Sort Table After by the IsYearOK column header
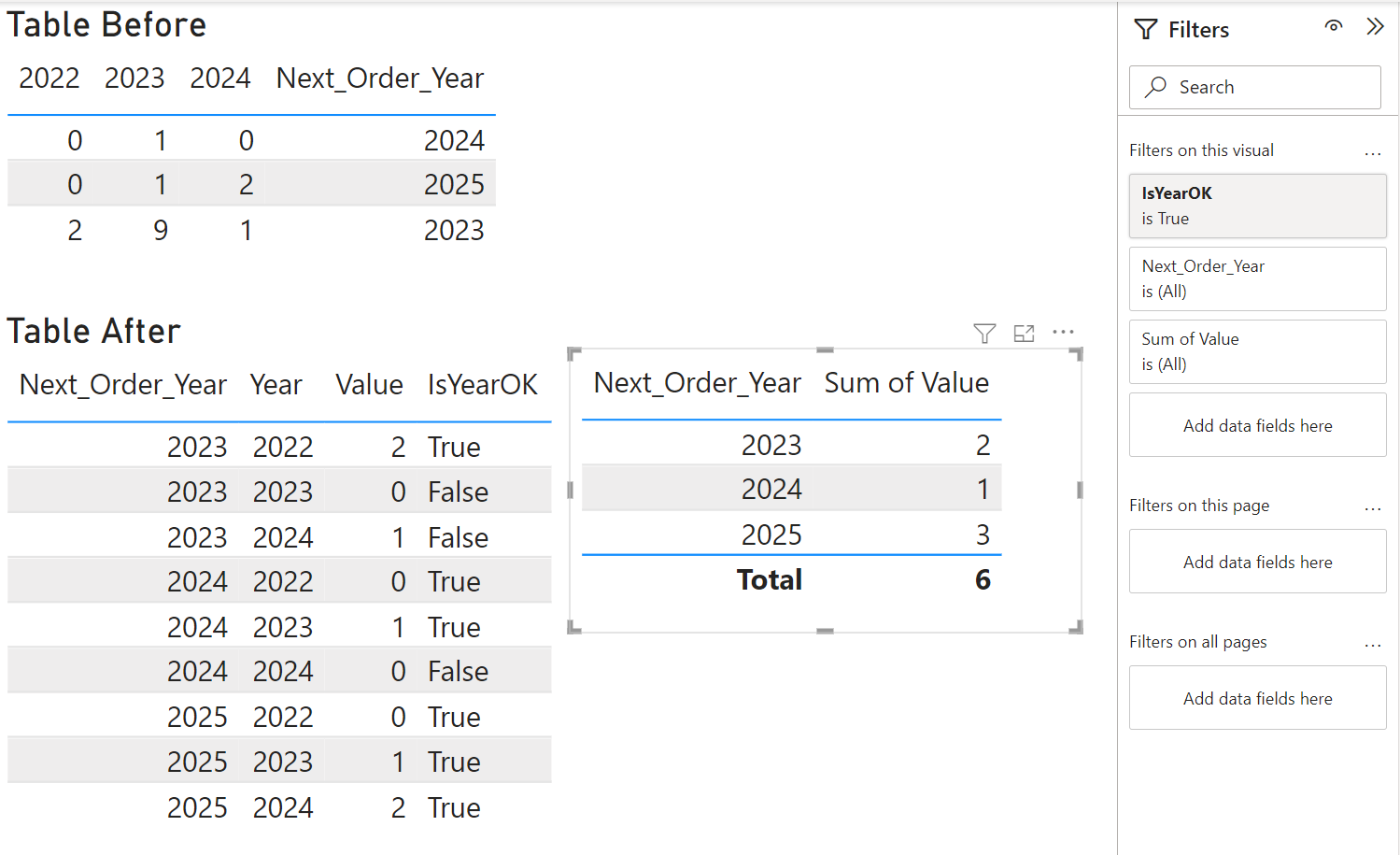 [482, 385]
